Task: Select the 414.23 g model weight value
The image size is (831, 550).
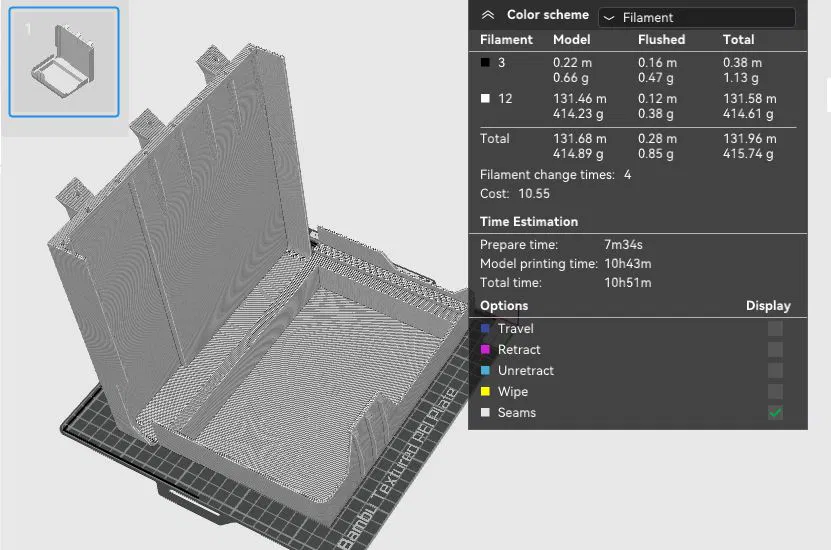Action: (x=578, y=114)
